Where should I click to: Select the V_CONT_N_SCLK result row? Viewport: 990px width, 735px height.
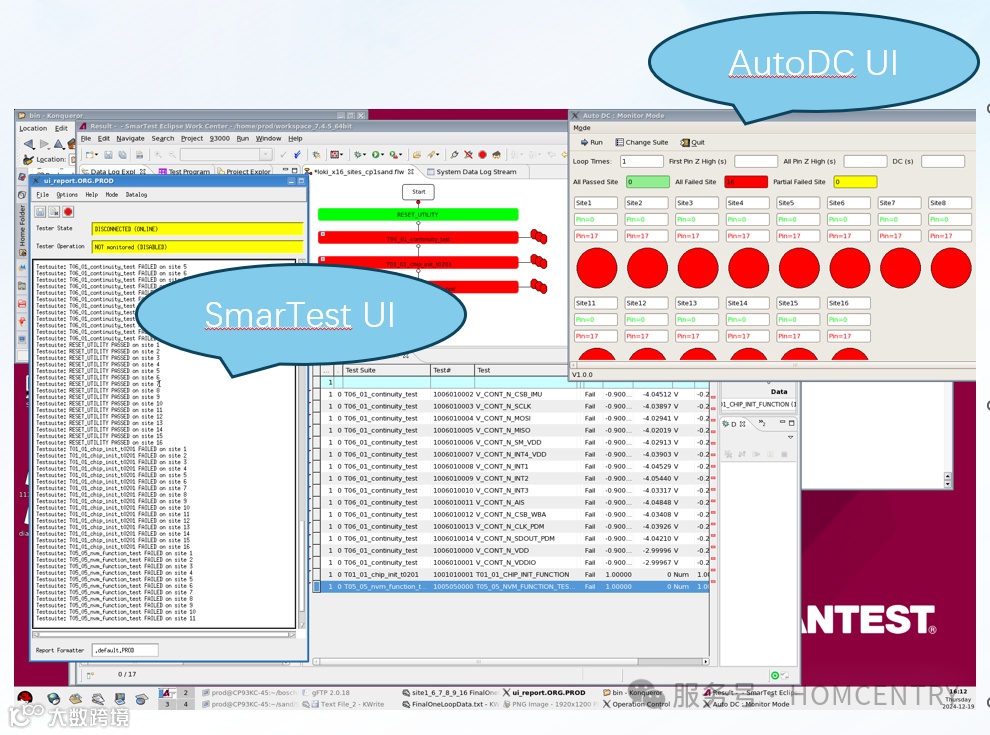511,406
